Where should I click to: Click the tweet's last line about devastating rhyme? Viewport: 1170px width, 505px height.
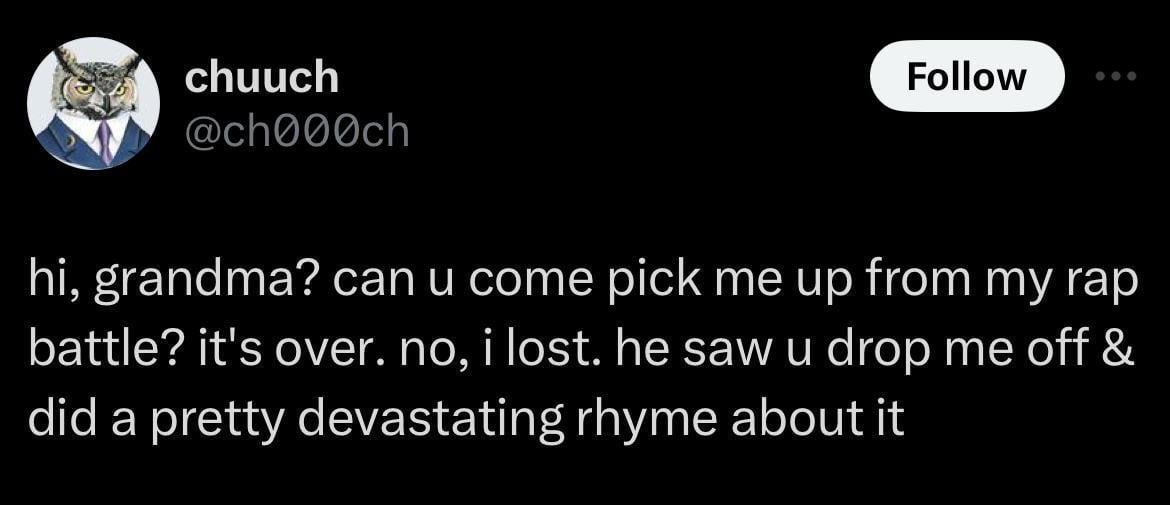[466, 420]
